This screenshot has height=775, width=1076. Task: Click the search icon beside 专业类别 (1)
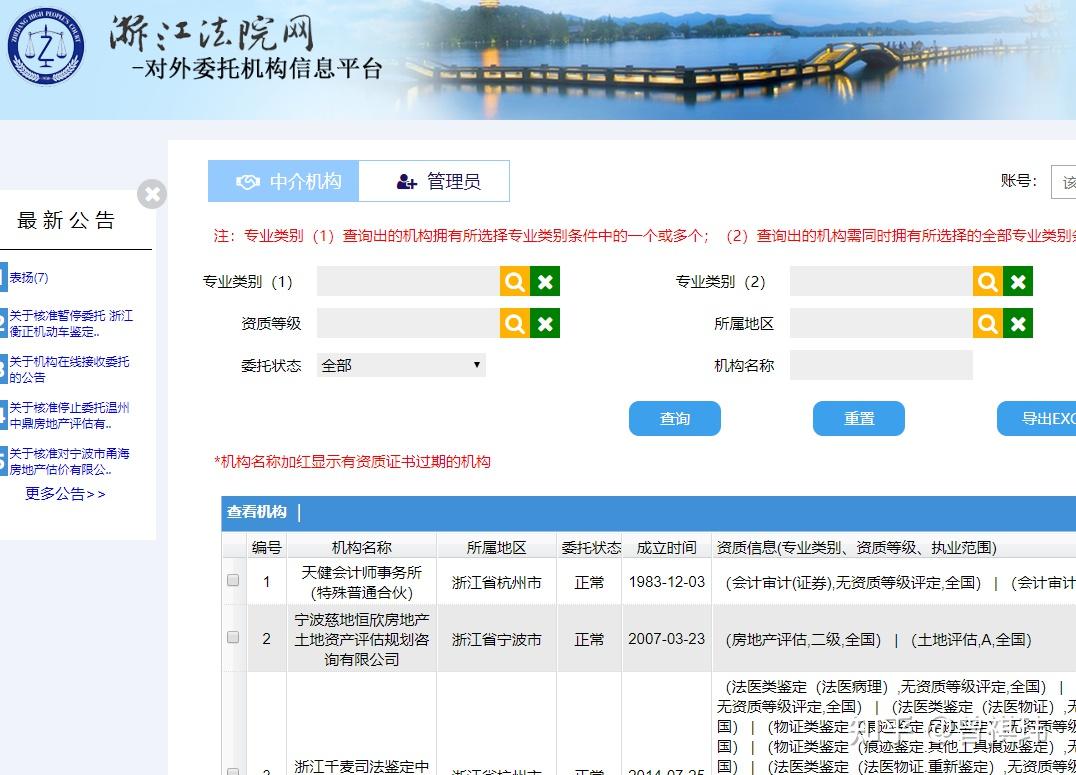tap(513, 281)
